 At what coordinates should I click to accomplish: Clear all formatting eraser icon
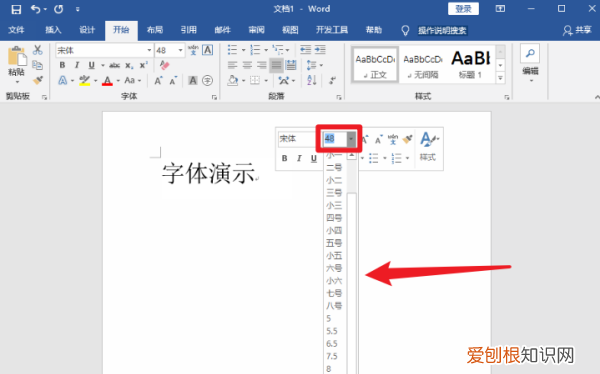coord(165,65)
